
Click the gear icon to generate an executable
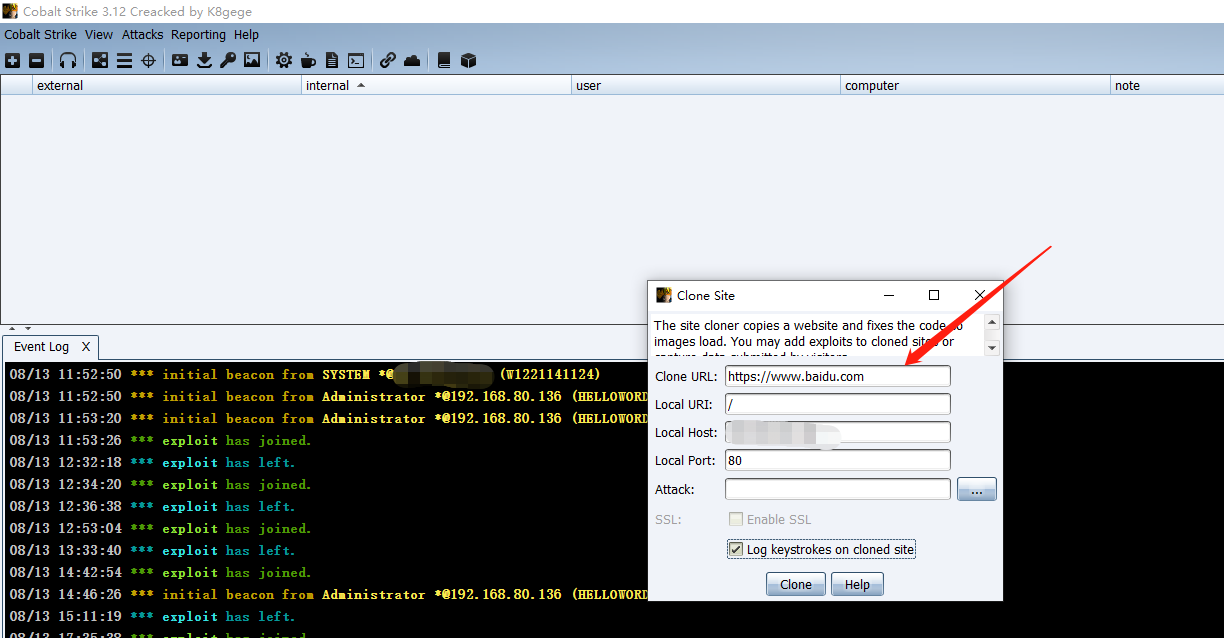[284, 61]
